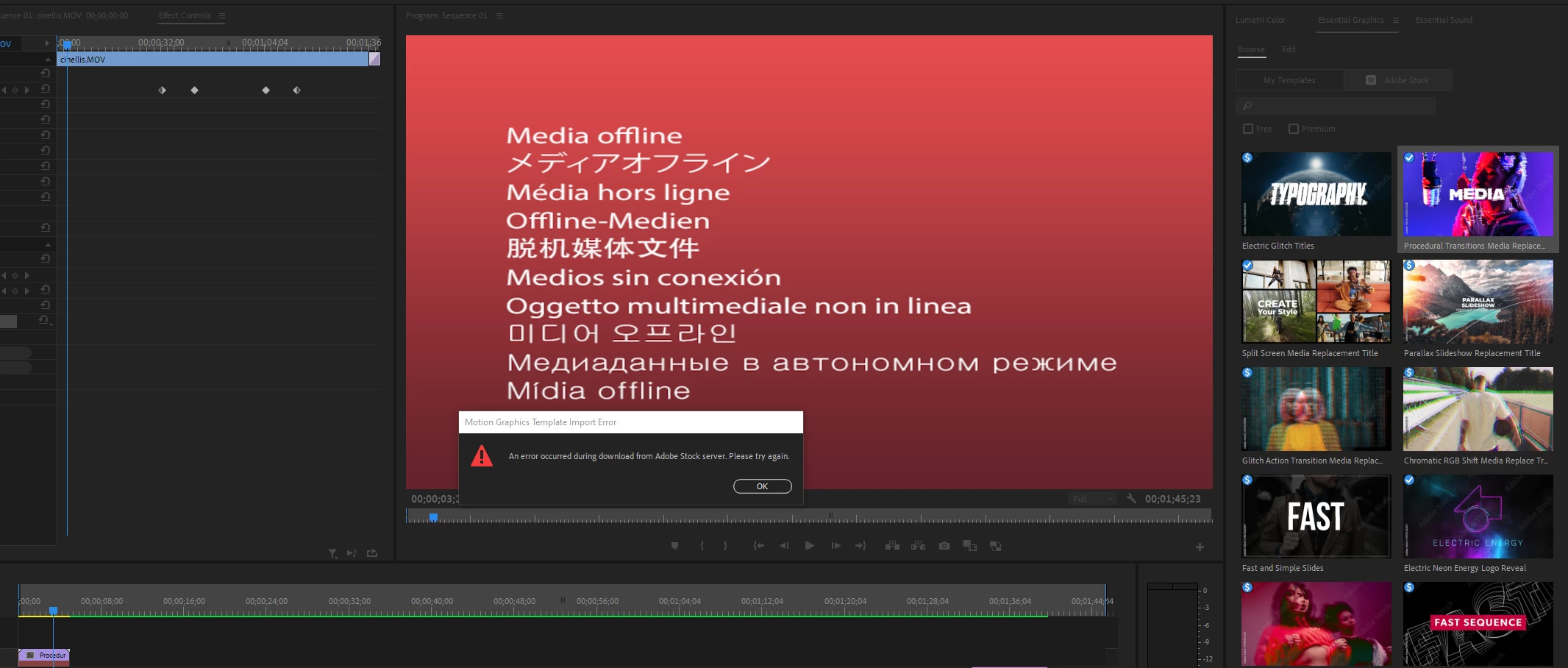Click the check badge on Split Screen thumbnail
Image resolution: width=1568 pixels, height=668 pixels.
point(1247,265)
